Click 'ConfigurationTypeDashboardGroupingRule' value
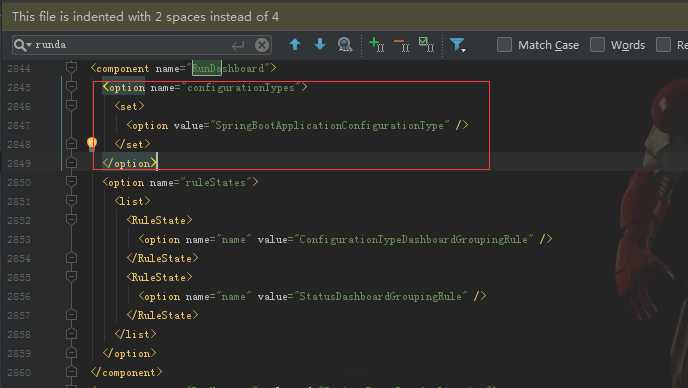The height and width of the screenshot is (388, 688). click(x=413, y=239)
